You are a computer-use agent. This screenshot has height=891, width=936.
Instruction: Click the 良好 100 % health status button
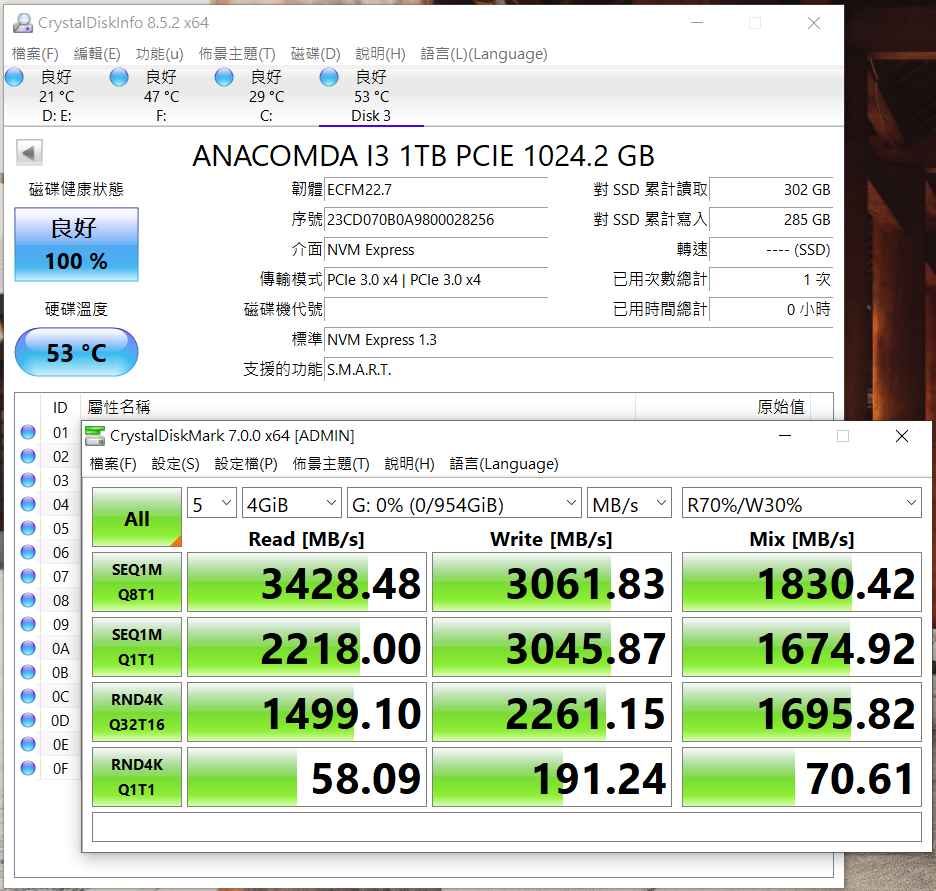coord(76,245)
